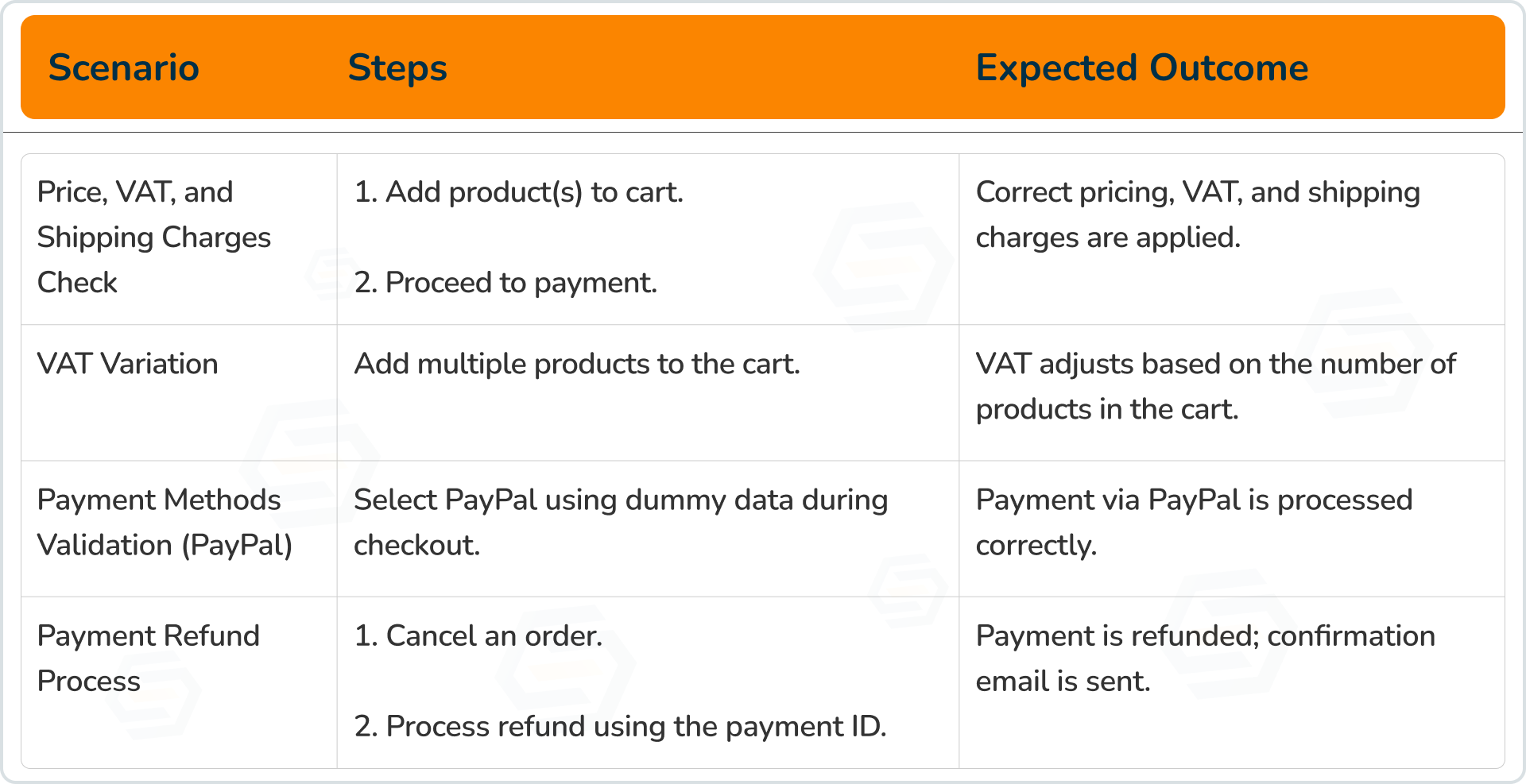Click 'Process refund using the payment ID' step
Screen dimensions: 1526x784
click(x=620, y=727)
